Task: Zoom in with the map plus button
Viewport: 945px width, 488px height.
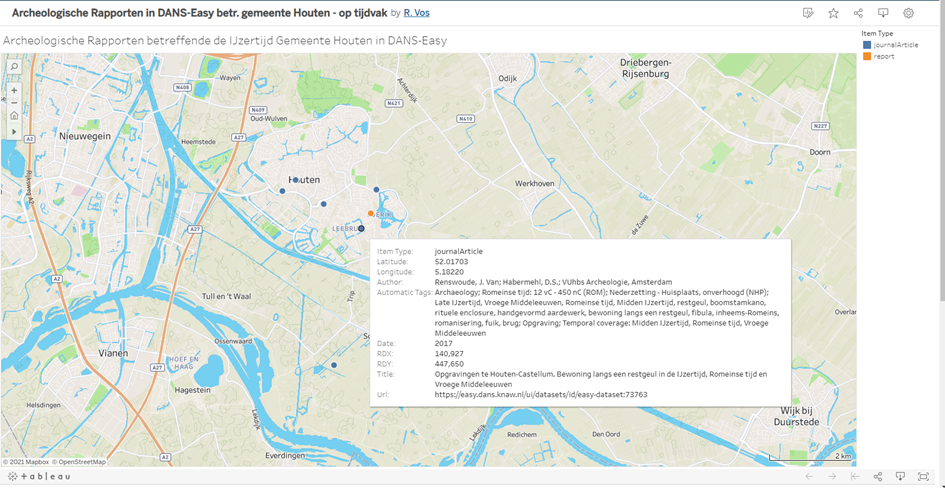Action: point(14,91)
